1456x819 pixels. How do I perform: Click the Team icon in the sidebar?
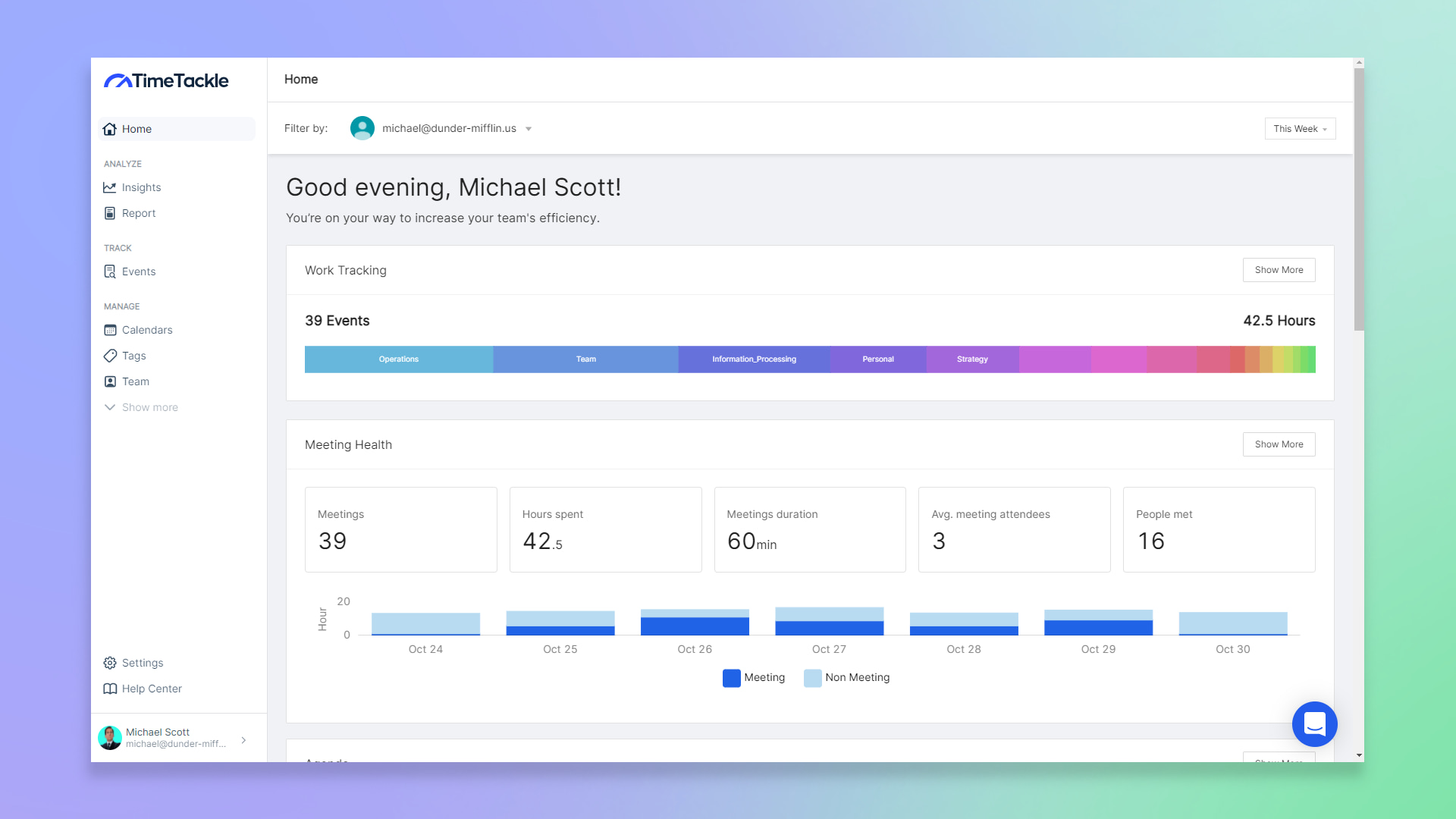coord(110,381)
